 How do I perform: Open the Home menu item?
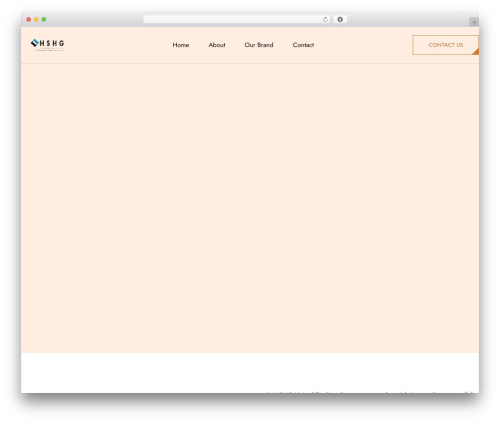click(181, 45)
